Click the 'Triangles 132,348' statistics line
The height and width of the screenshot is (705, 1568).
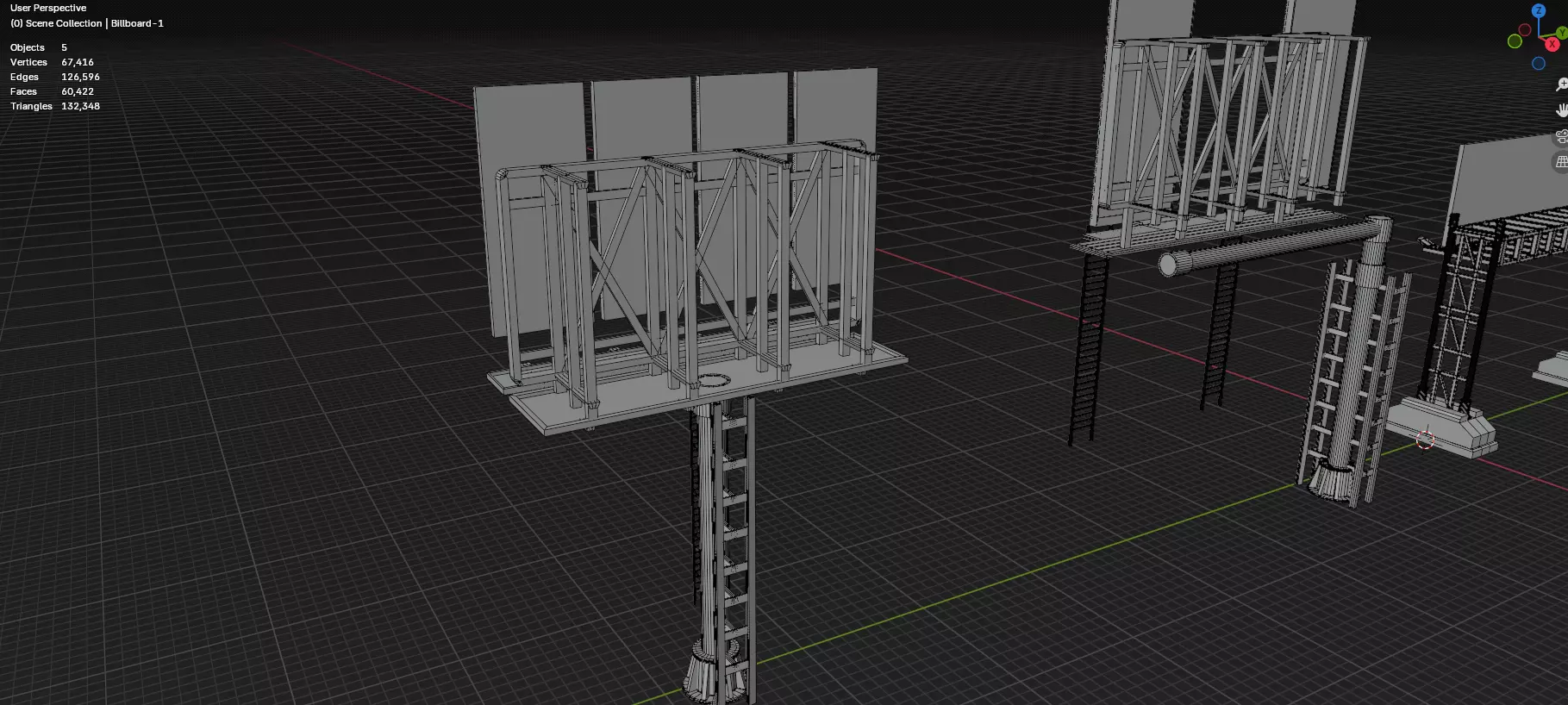(x=55, y=106)
